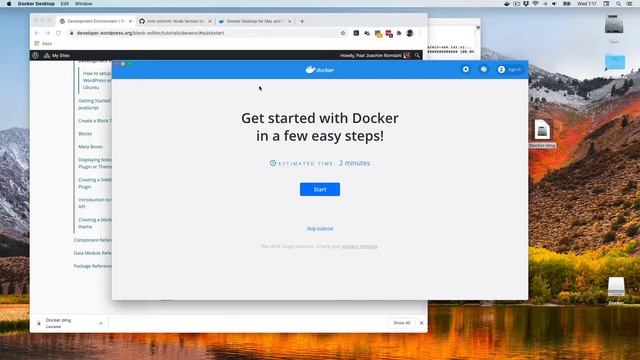640x360 pixels.
Task: Click the browser forward arrow
Action: click(x=48, y=33)
